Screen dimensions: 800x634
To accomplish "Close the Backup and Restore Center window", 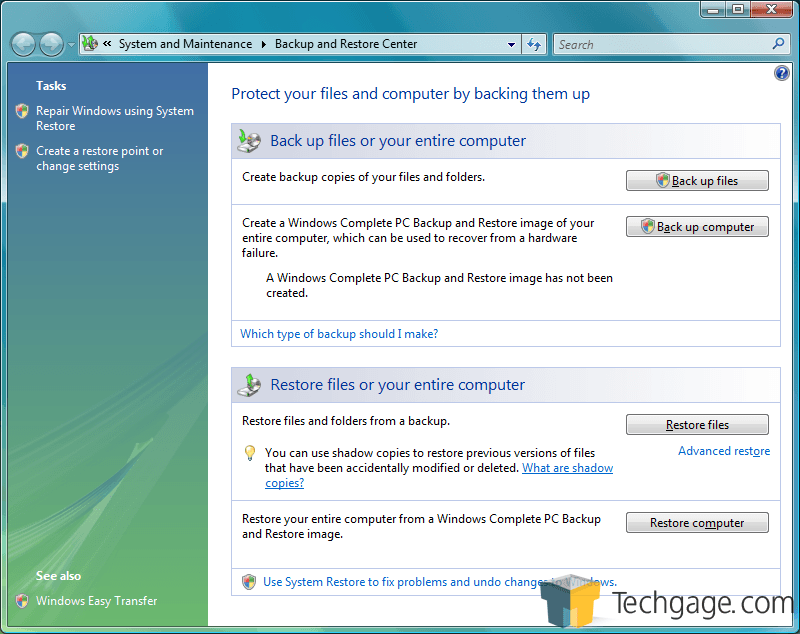I will pos(771,10).
